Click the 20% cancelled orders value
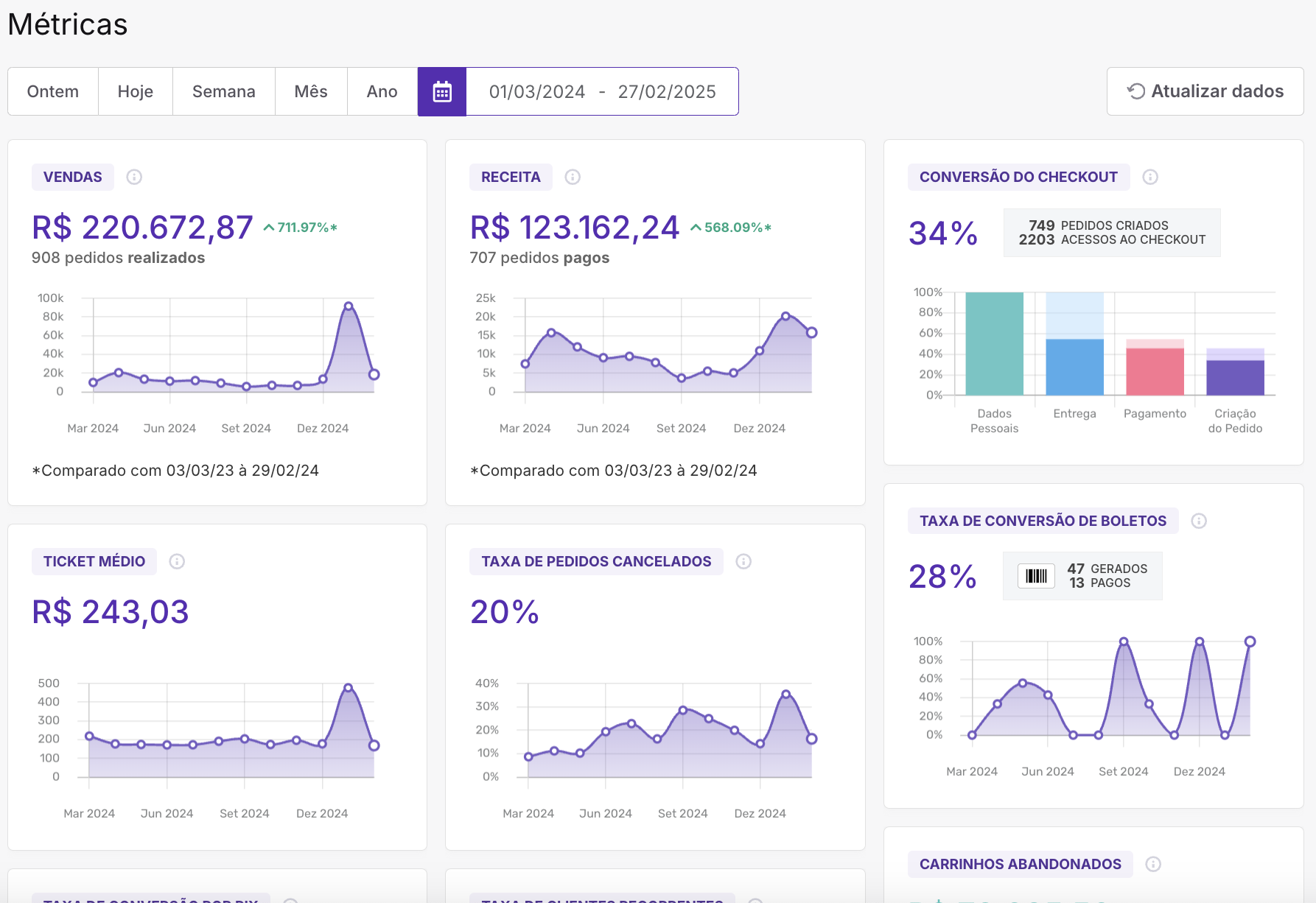This screenshot has width=1316, height=903. [x=505, y=612]
